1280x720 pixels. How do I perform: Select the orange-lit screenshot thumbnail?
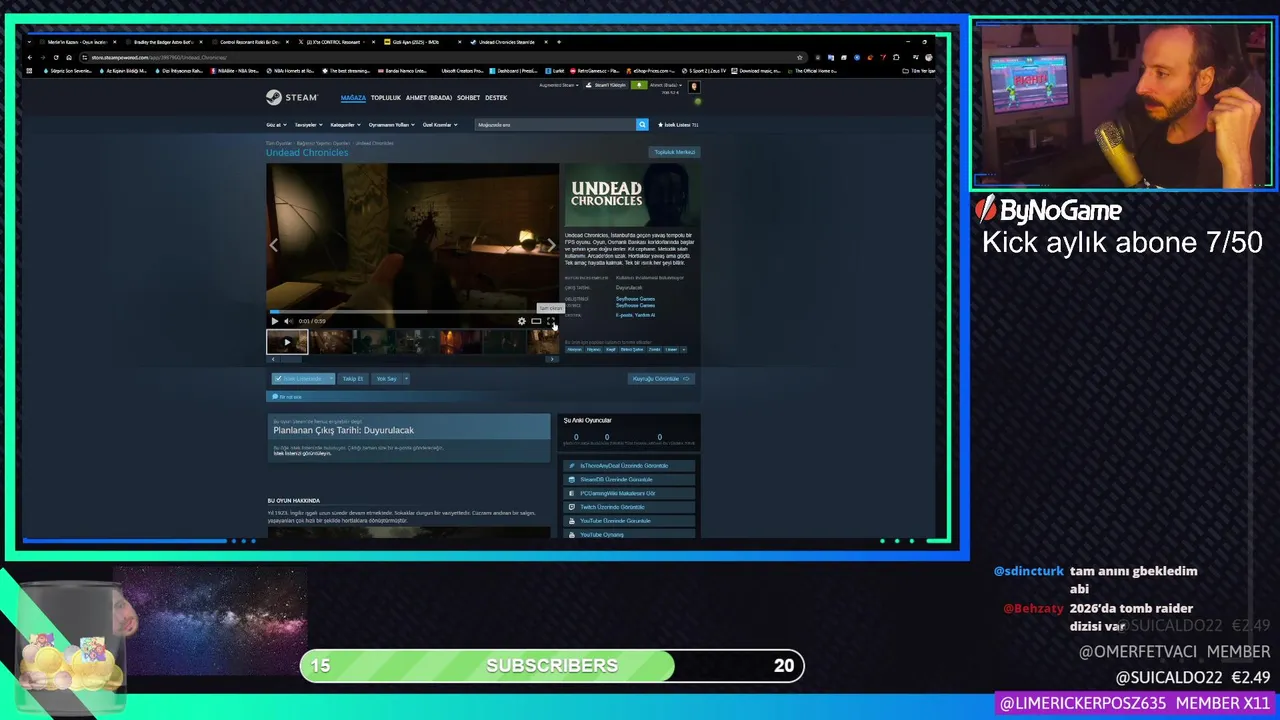(x=460, y=342)
